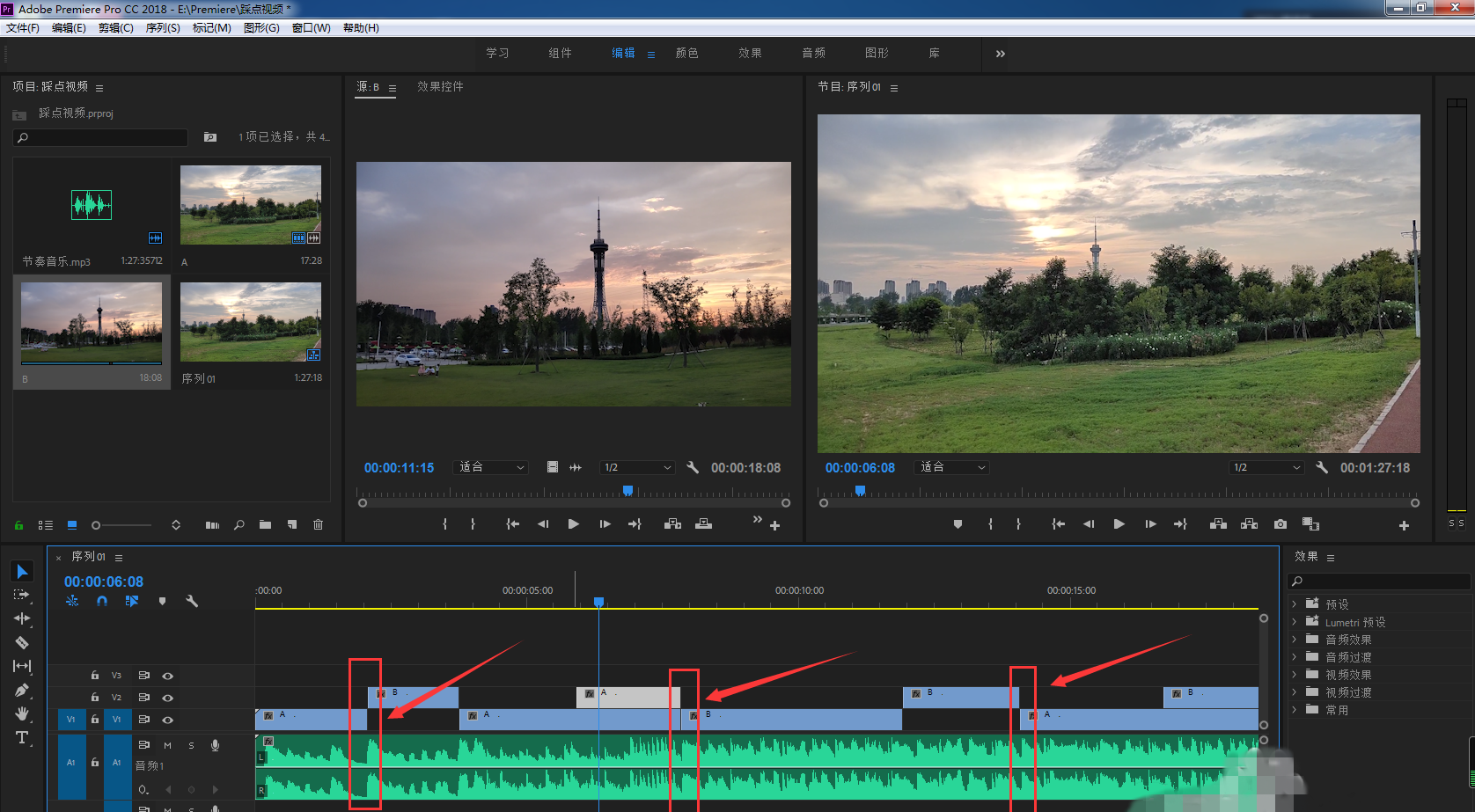Image resolution: width=1475 pixels, height=812 pixels.
Task: Toggle V2 track lock
Action: 95,698
